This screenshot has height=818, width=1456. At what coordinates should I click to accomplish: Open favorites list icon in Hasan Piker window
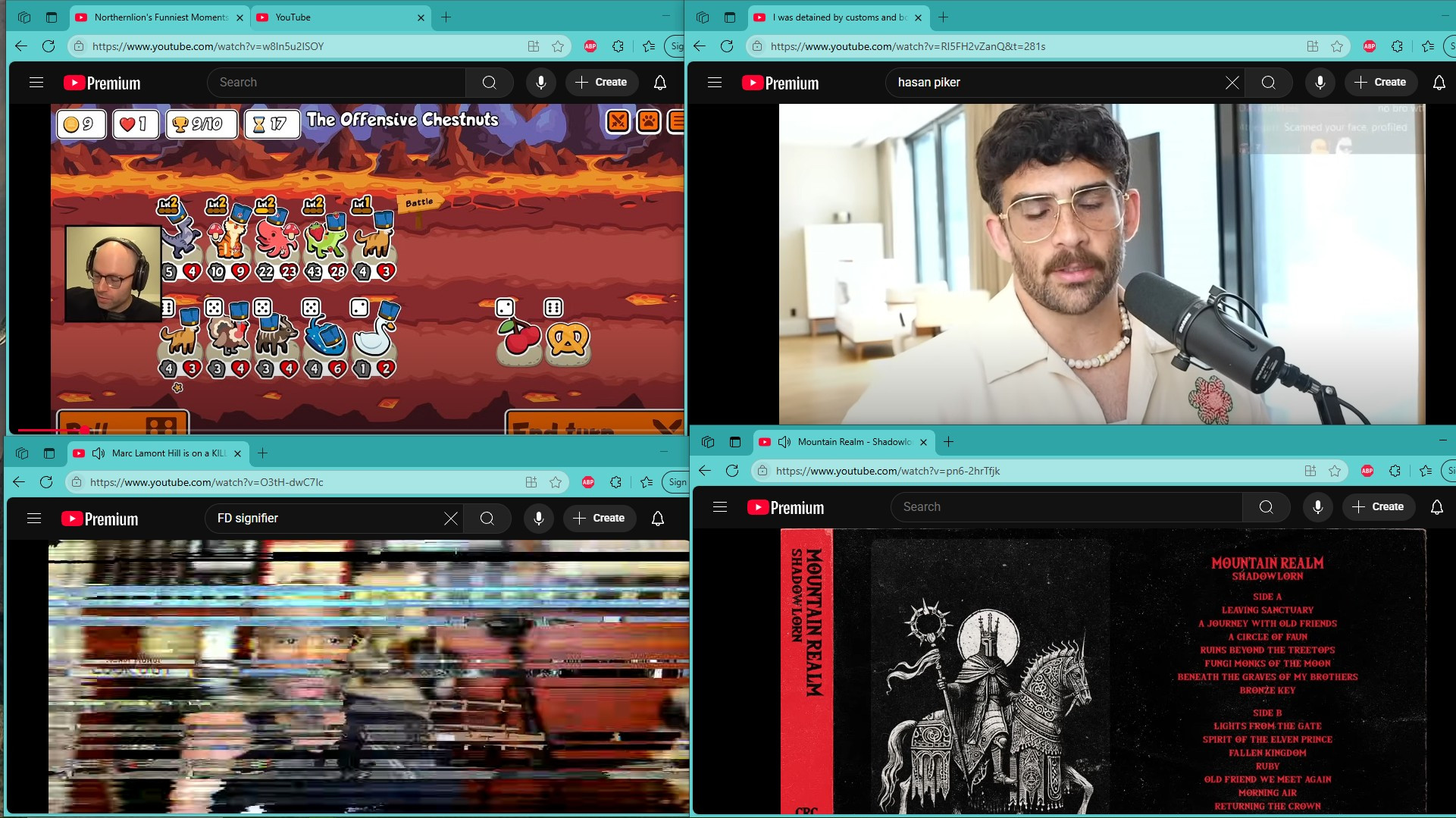point(1428,46)
